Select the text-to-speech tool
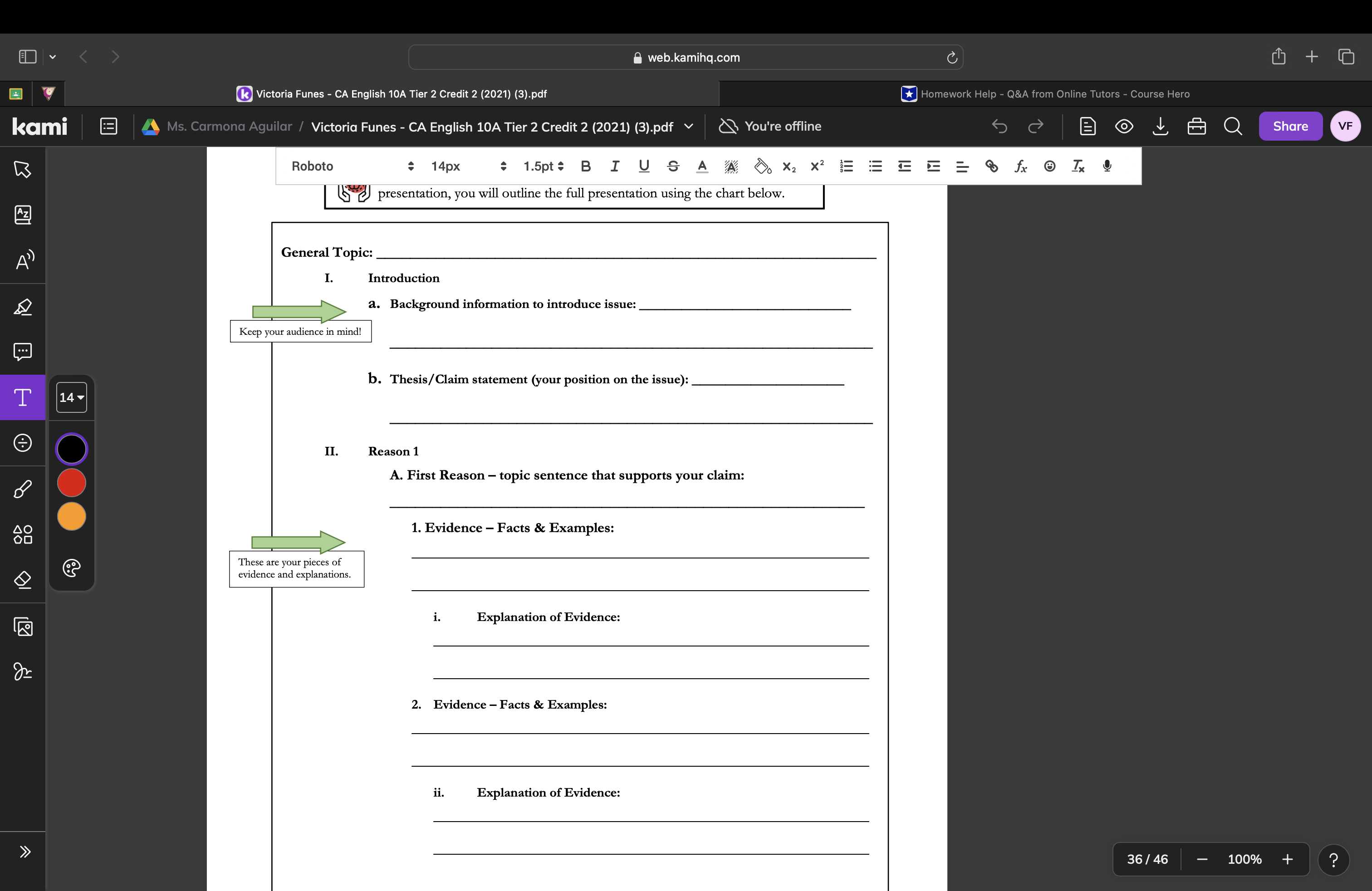 click(x=23, y=260)
